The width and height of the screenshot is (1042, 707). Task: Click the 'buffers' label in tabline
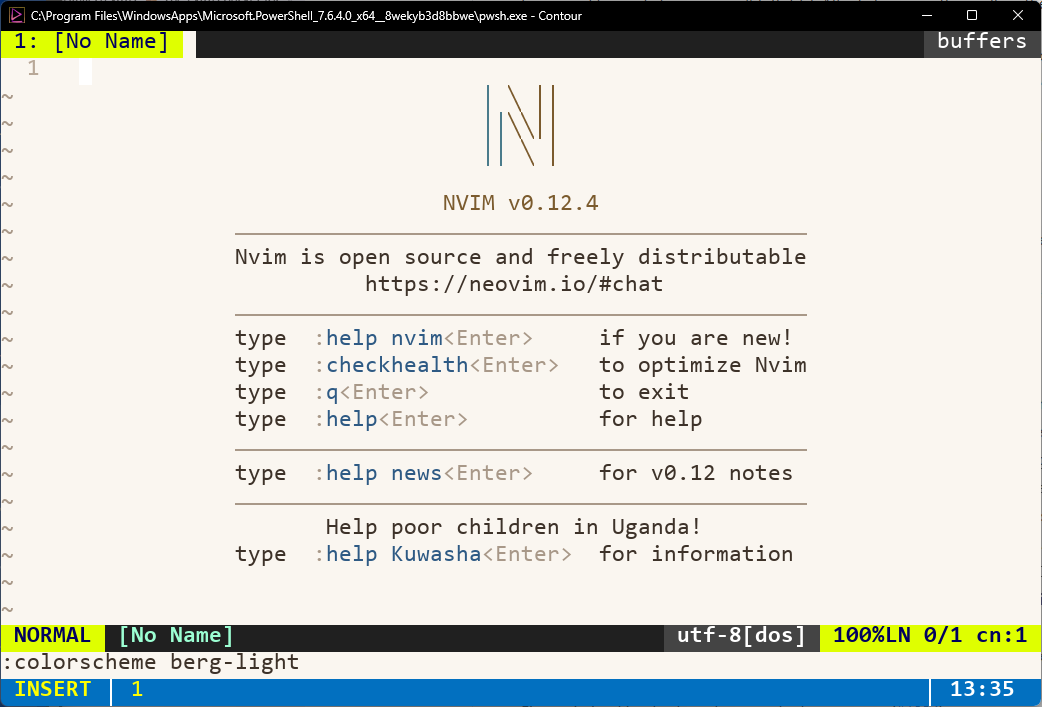click(x=982, y=42)
